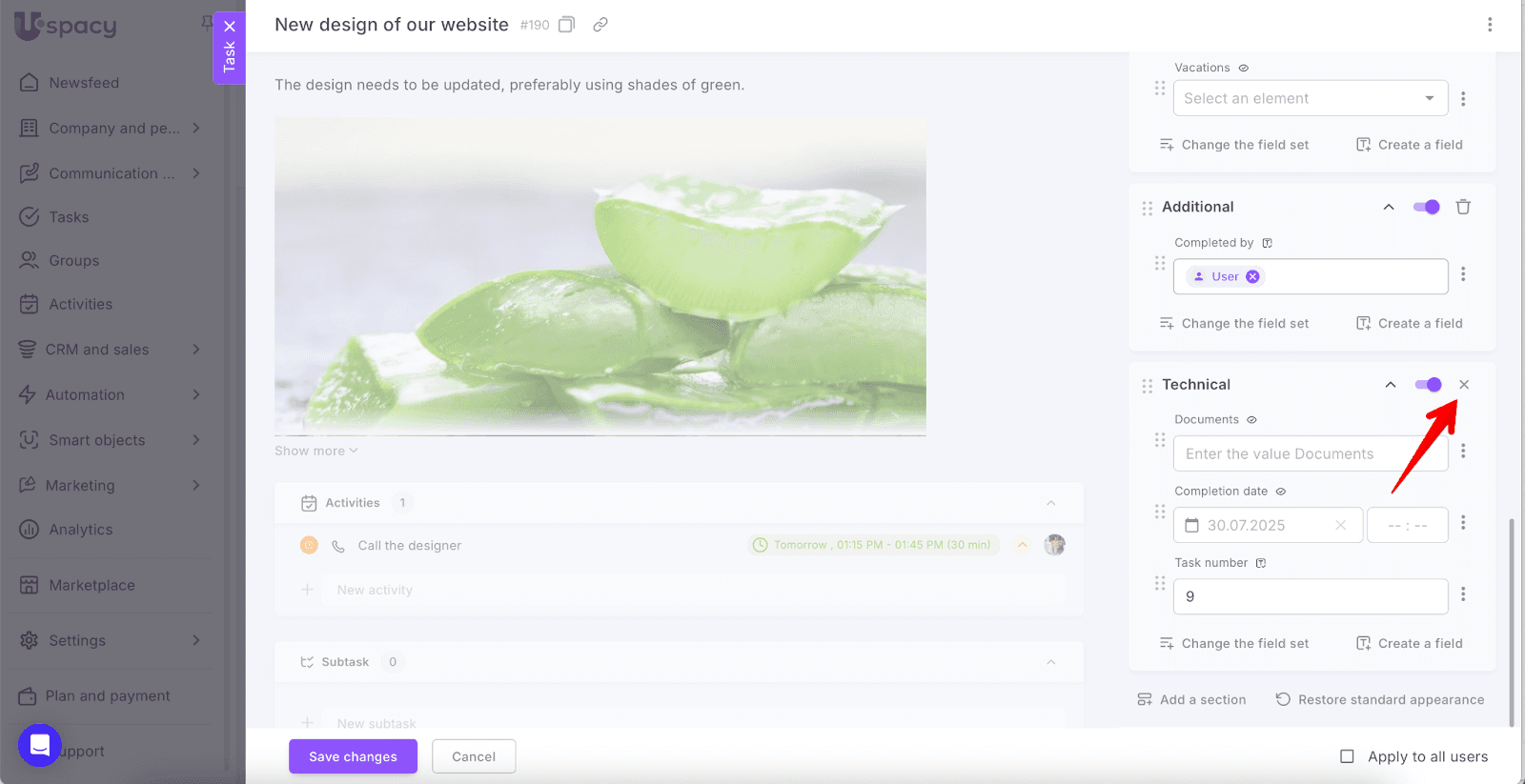
Task: Copy the task link icon
Action: [x=600, y=25]
